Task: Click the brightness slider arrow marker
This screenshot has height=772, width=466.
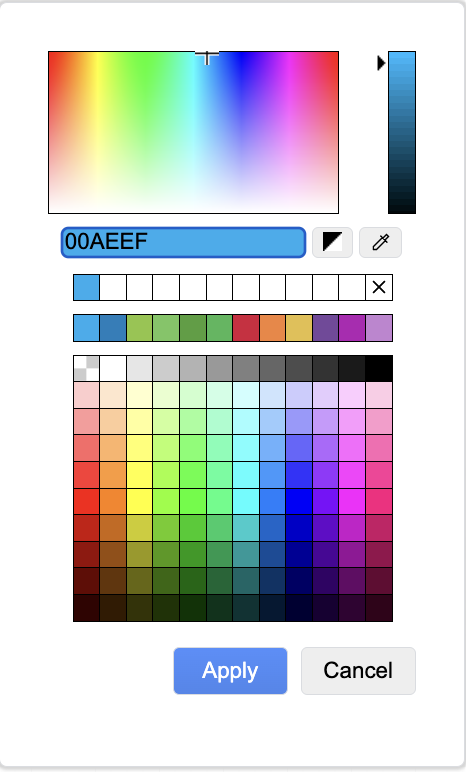Action: [x=381, y=63]
